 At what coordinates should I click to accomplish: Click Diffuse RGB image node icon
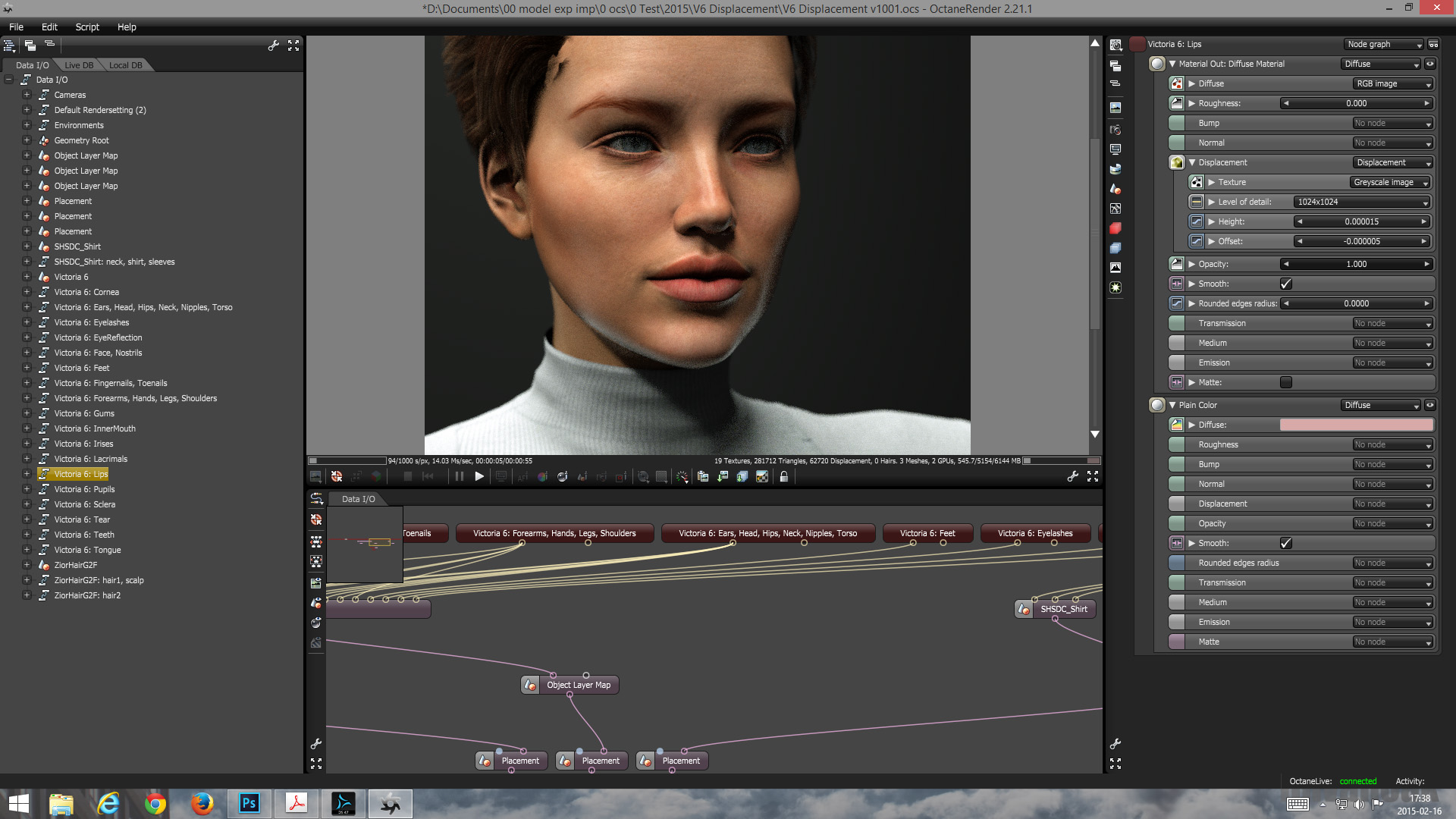click(x=1176, y=83)
